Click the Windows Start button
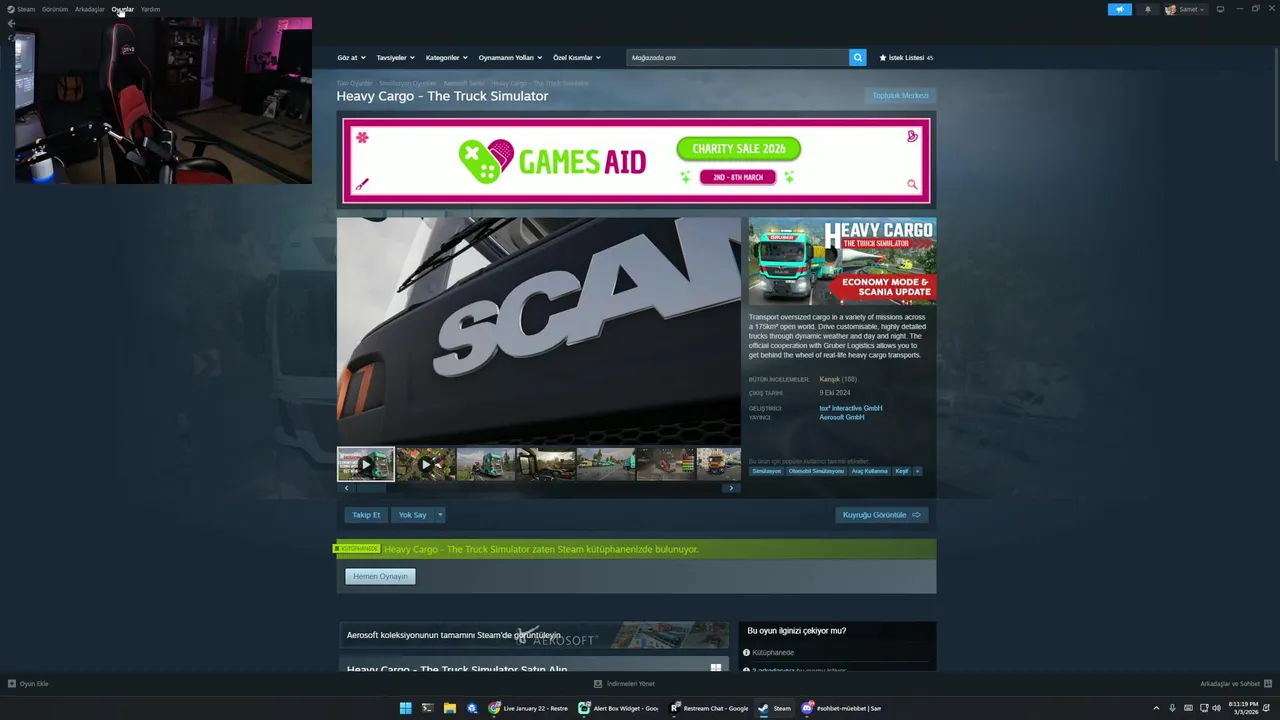Viewport: 1280px width, 720px height. 405,708
